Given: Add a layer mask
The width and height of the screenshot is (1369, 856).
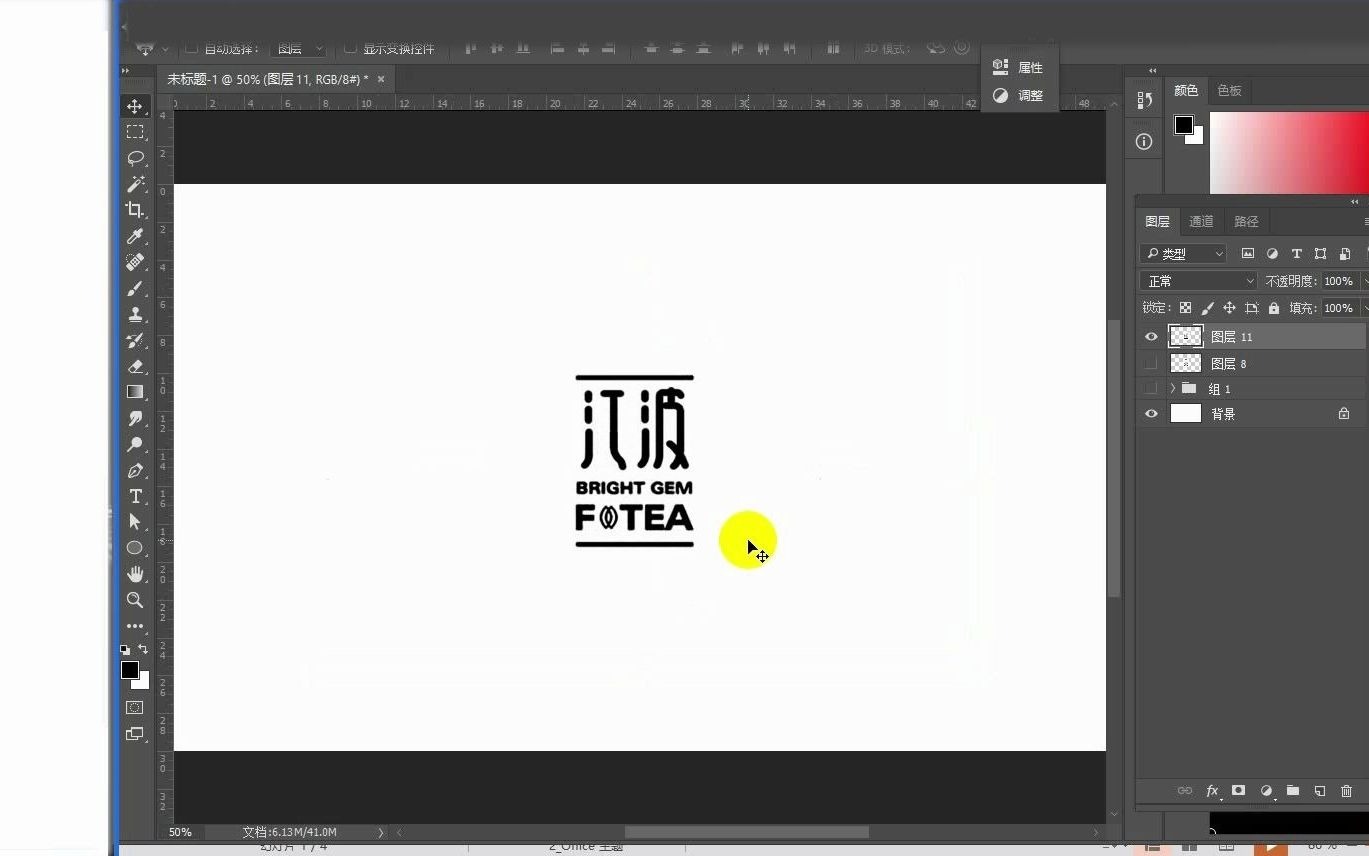Looking at the screenshot, I should click(1238, 791).
